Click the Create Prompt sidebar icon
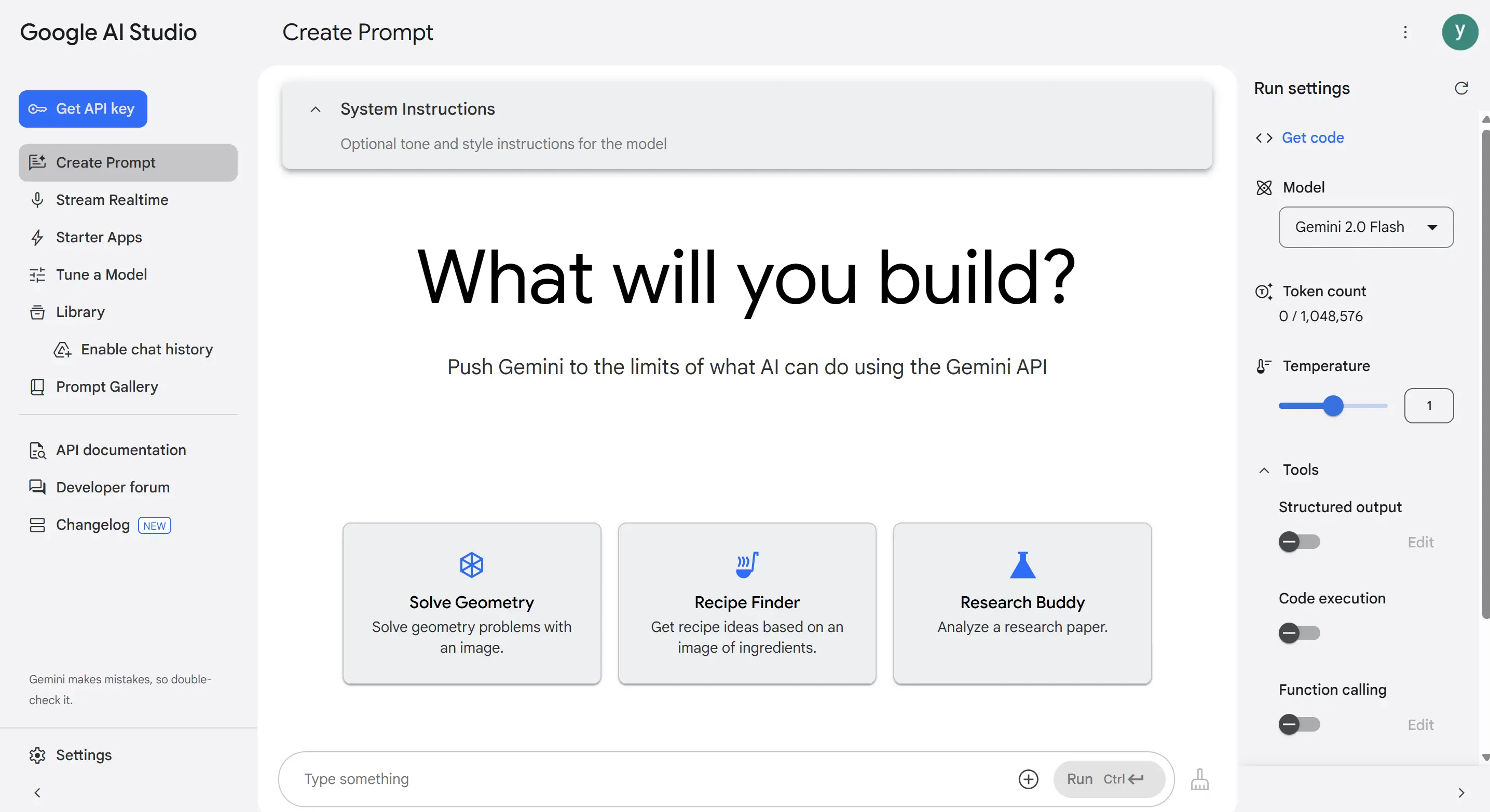Screen dimensions: 1490x812 (37, 162)
